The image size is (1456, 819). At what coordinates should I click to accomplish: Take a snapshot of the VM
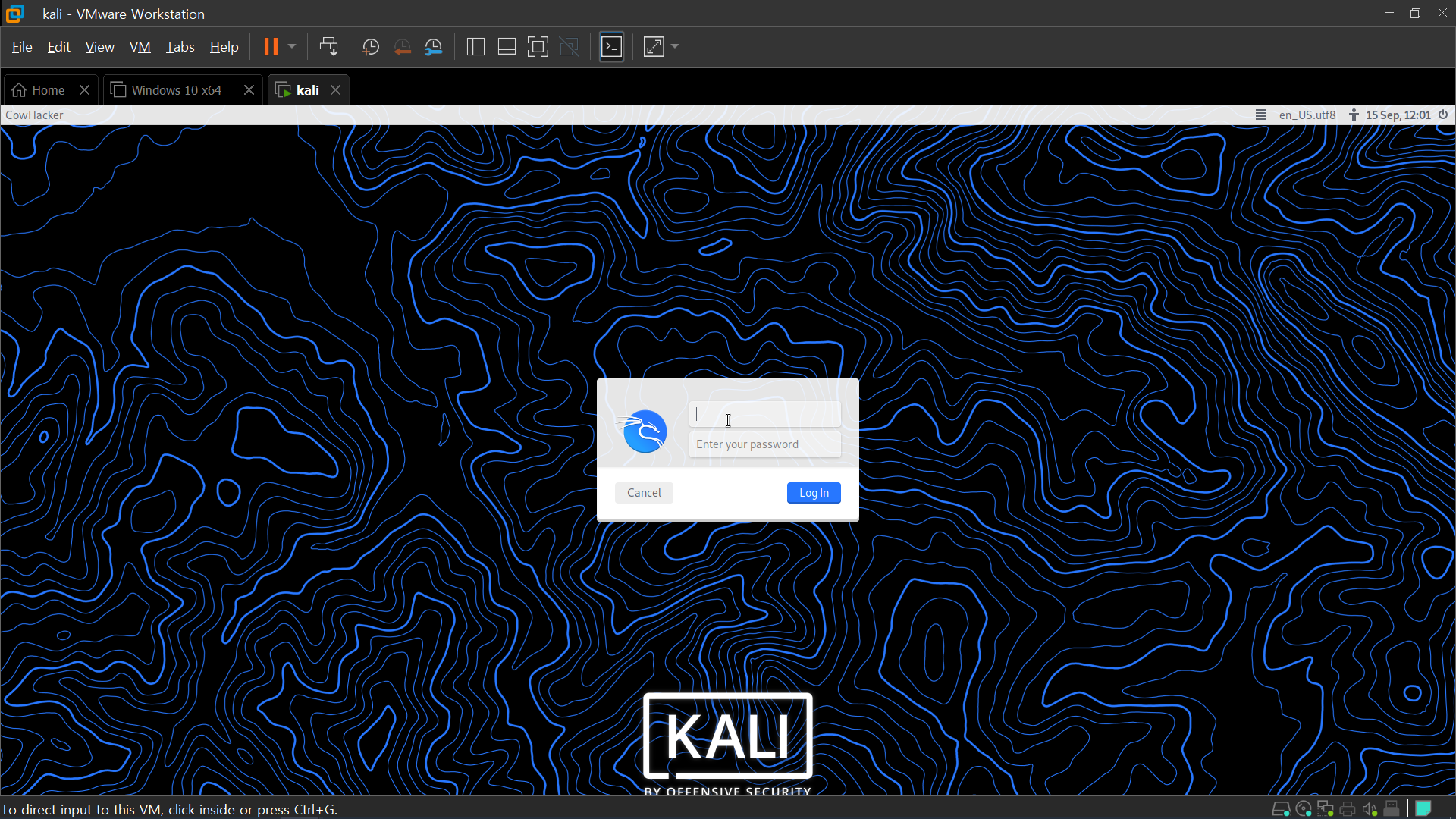370,47
